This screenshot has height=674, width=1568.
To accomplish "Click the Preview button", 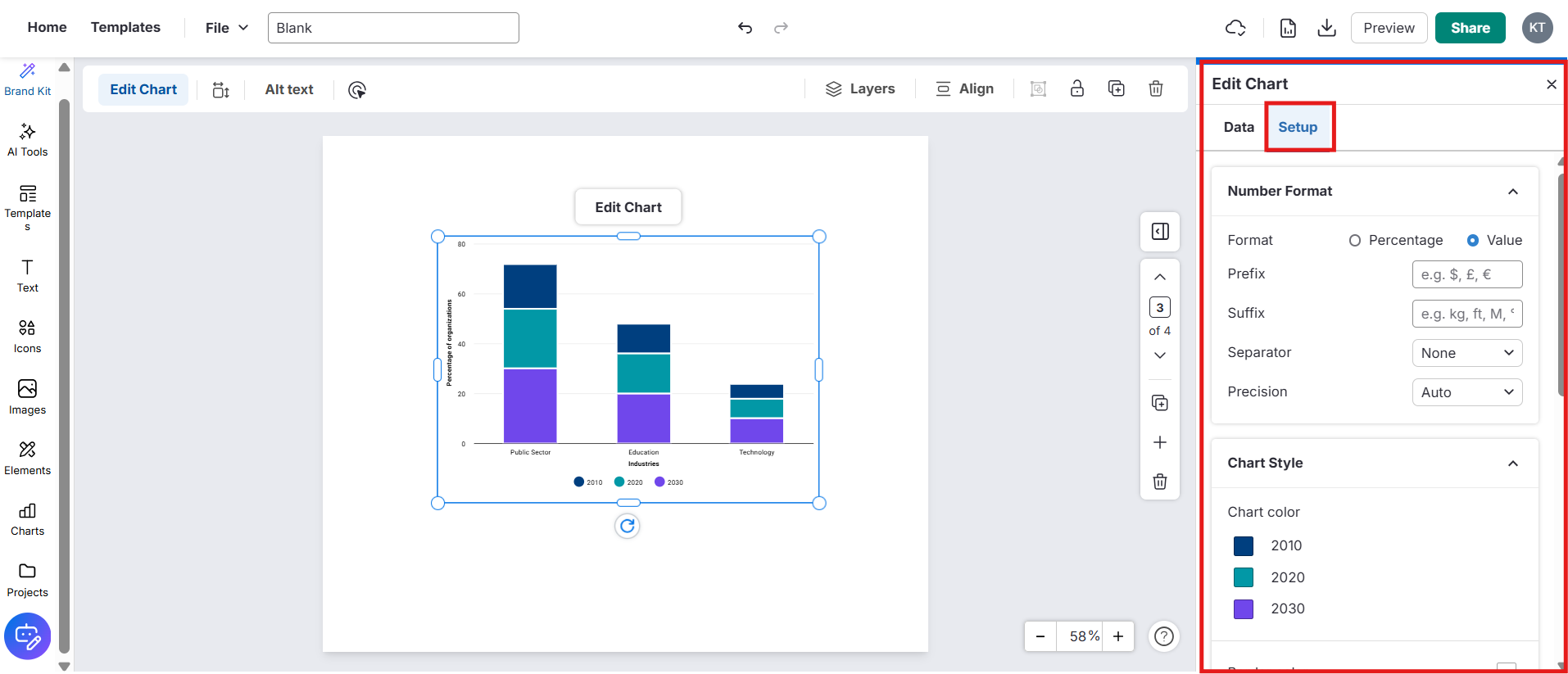I will coord(1389,28).
